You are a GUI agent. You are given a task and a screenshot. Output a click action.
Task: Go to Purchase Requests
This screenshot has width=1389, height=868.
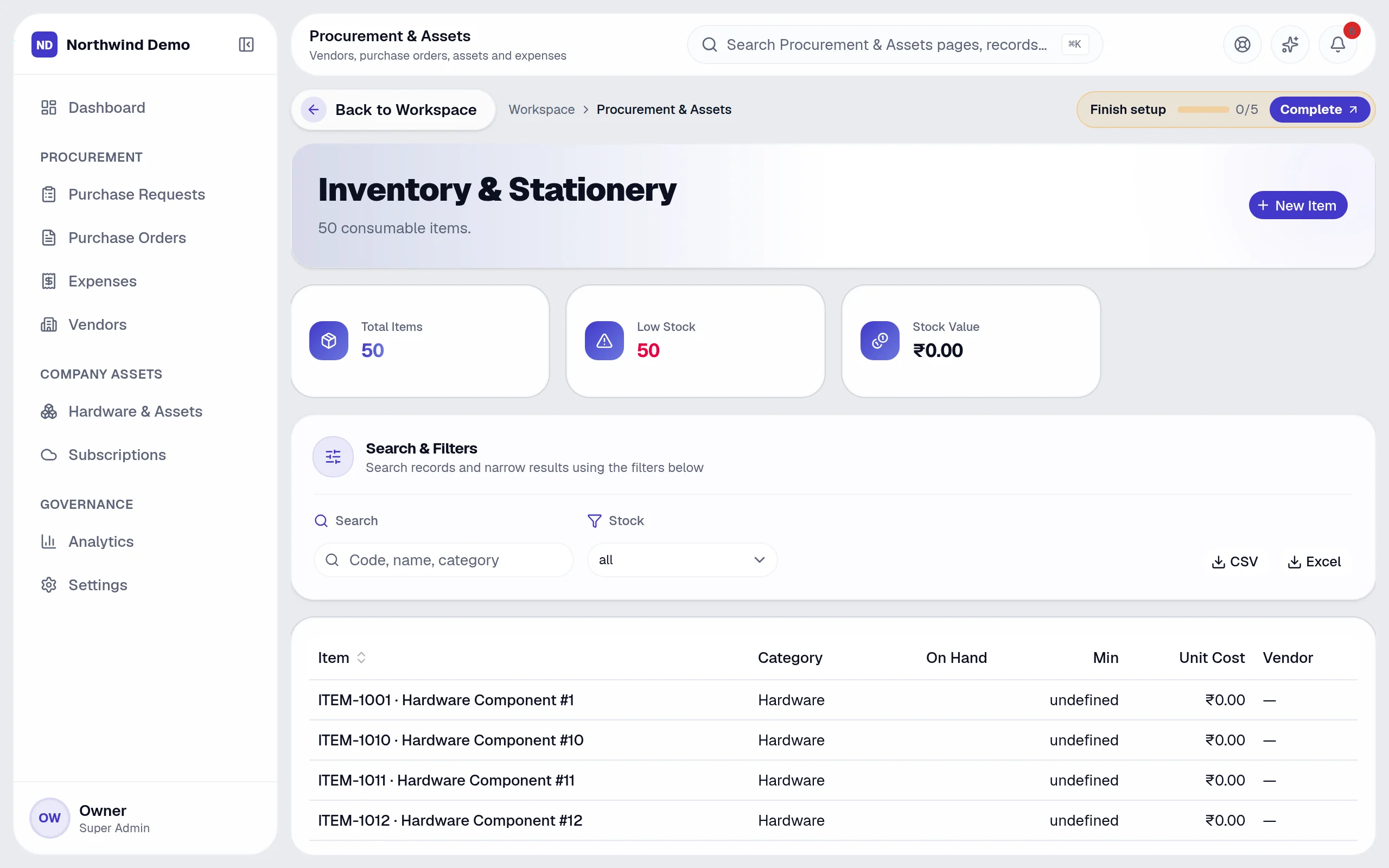[146, 194]
